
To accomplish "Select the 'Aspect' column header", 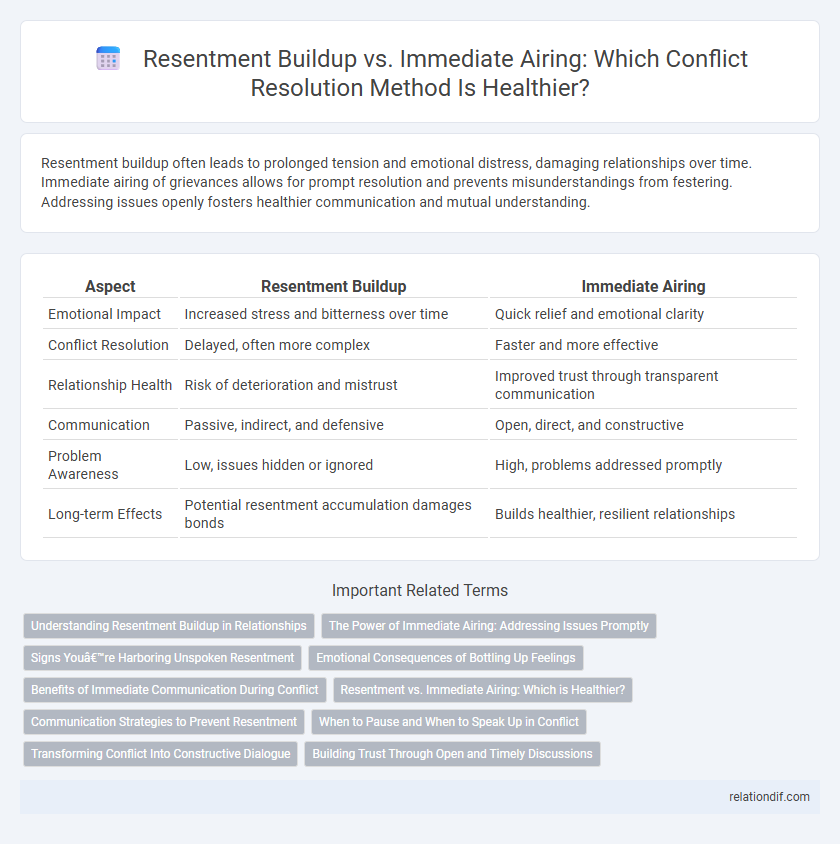I will (x=110, y=286).
